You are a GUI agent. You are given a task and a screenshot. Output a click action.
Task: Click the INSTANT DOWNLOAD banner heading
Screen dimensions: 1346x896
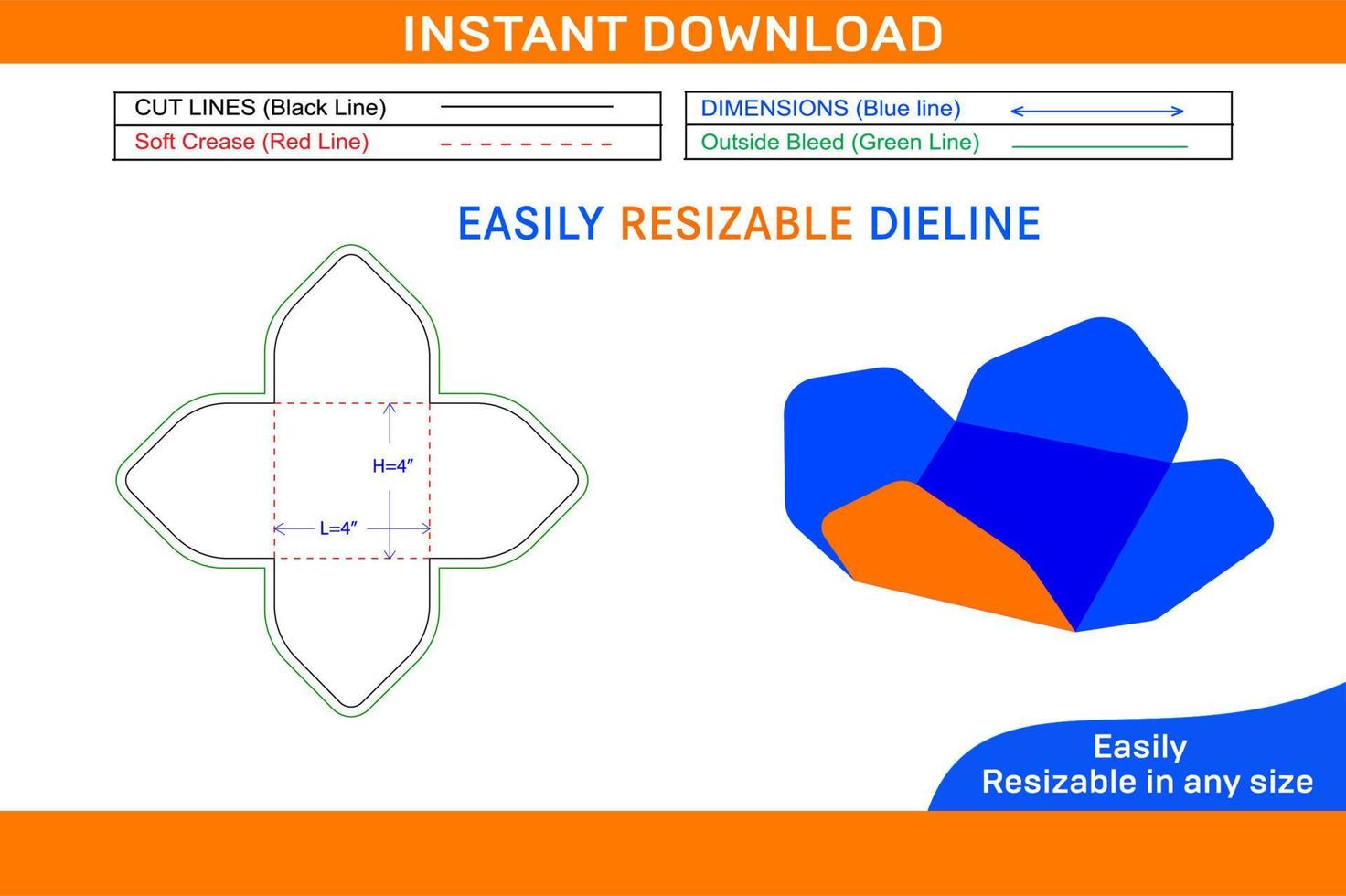tap(673, 34)
